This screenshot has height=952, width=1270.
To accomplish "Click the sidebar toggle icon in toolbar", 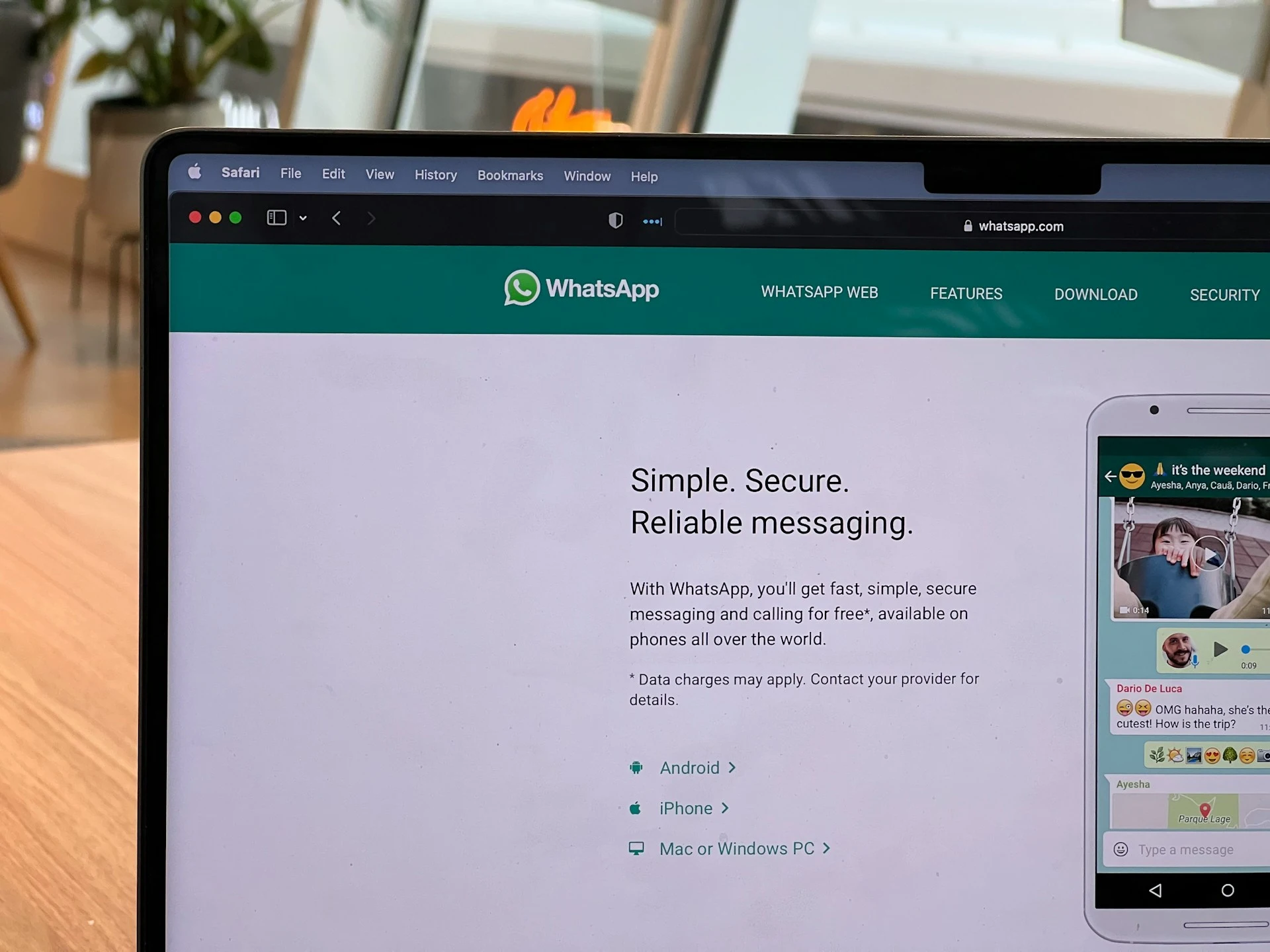I will coord(277,218).
